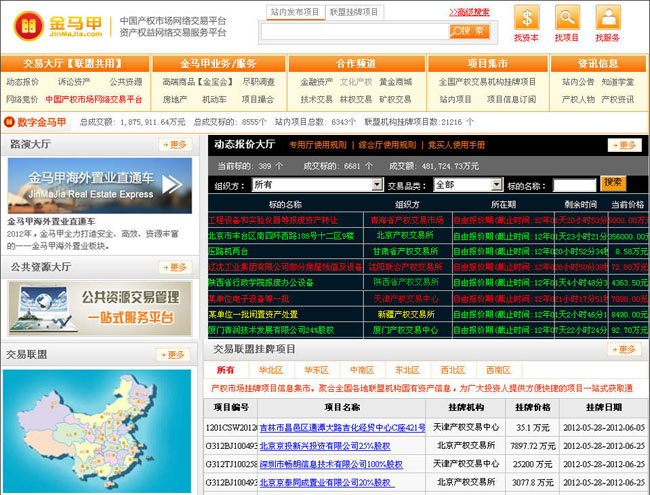Viewport: 650px width, 495px height.
Task: Click the 找项目 icon
Action: tap(567, 18)
